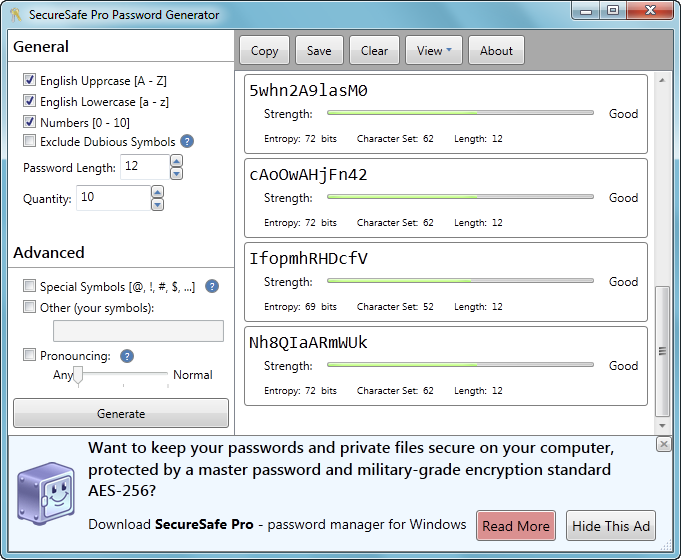Open help icon for Special Symbols
This screenshot has height=560, width=681.
click(212, 286)
